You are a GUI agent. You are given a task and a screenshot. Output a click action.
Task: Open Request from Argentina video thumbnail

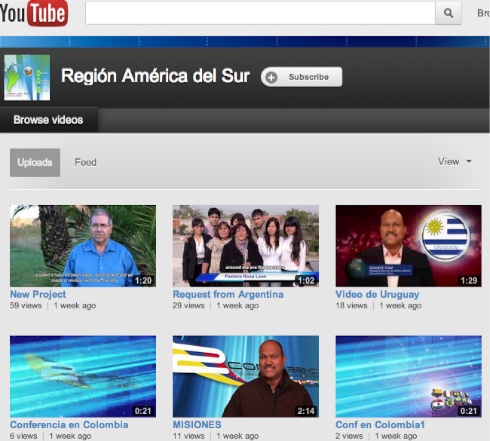coord(246,246)
